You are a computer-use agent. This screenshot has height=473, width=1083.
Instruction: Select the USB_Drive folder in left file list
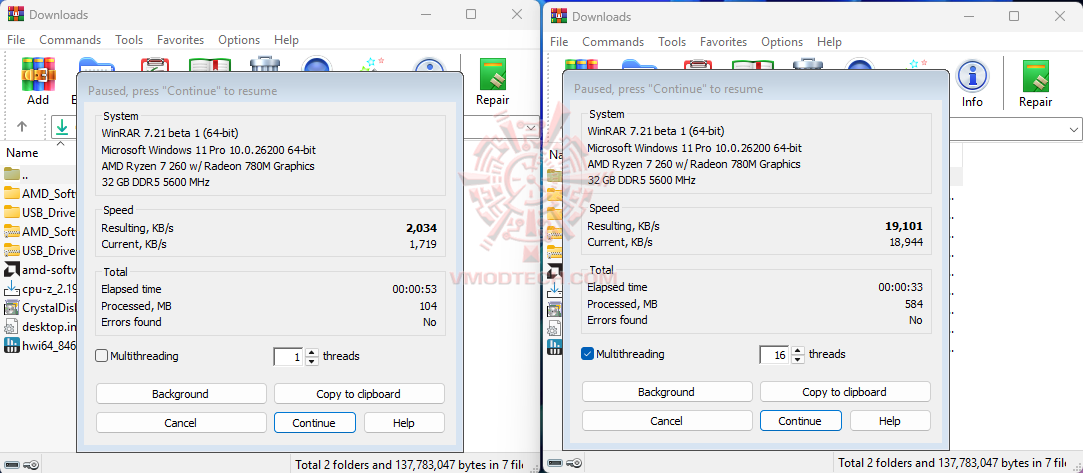pyautogui.click(x=39, y=212)
